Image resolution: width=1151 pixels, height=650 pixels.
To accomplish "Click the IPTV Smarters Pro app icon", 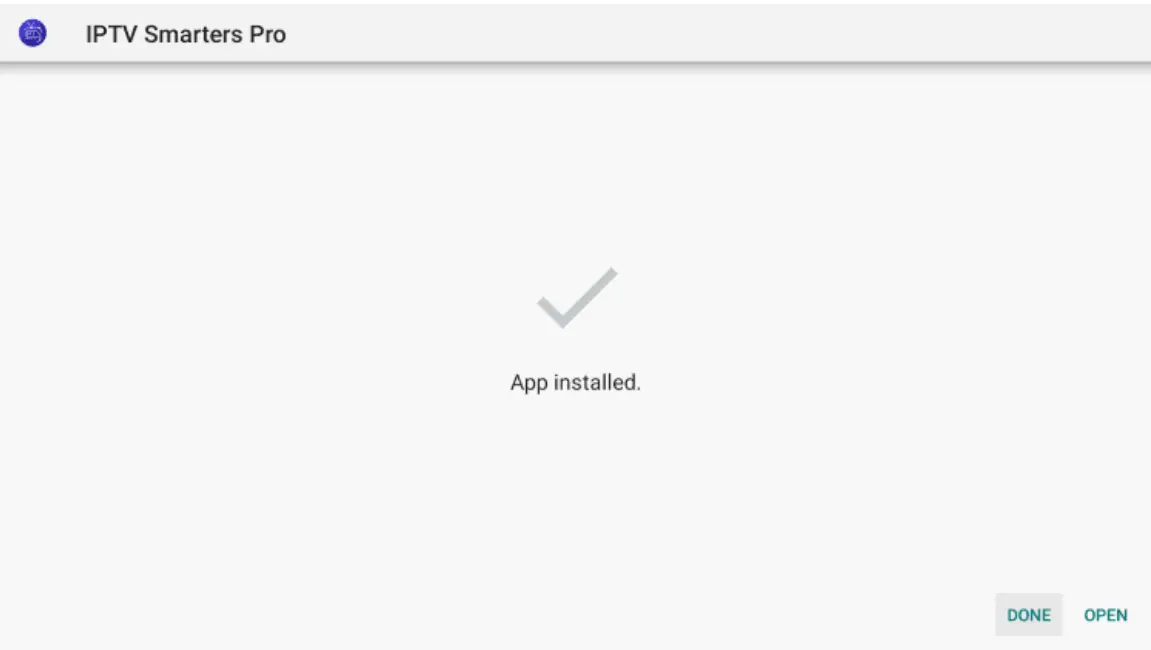I will coord(33,33).
